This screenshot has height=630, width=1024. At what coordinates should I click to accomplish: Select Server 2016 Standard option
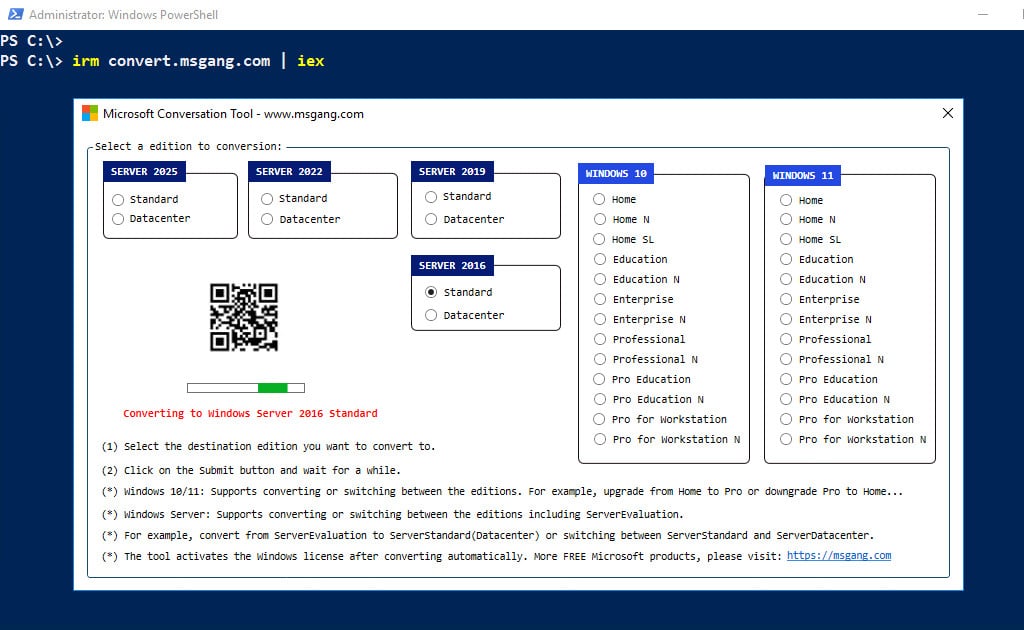tap(431, 292)
